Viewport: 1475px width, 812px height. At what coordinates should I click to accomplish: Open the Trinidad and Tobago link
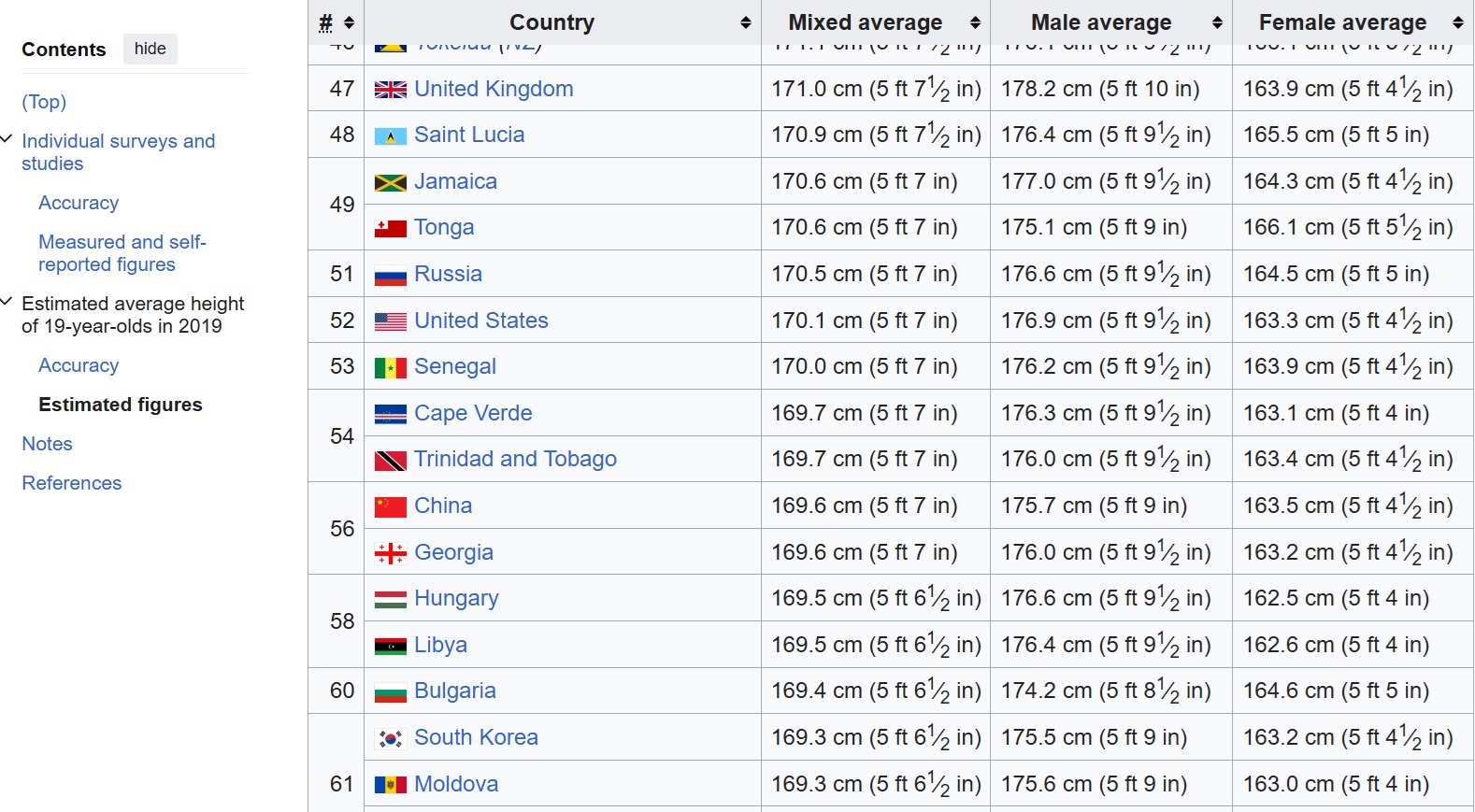tap(516, 459)
